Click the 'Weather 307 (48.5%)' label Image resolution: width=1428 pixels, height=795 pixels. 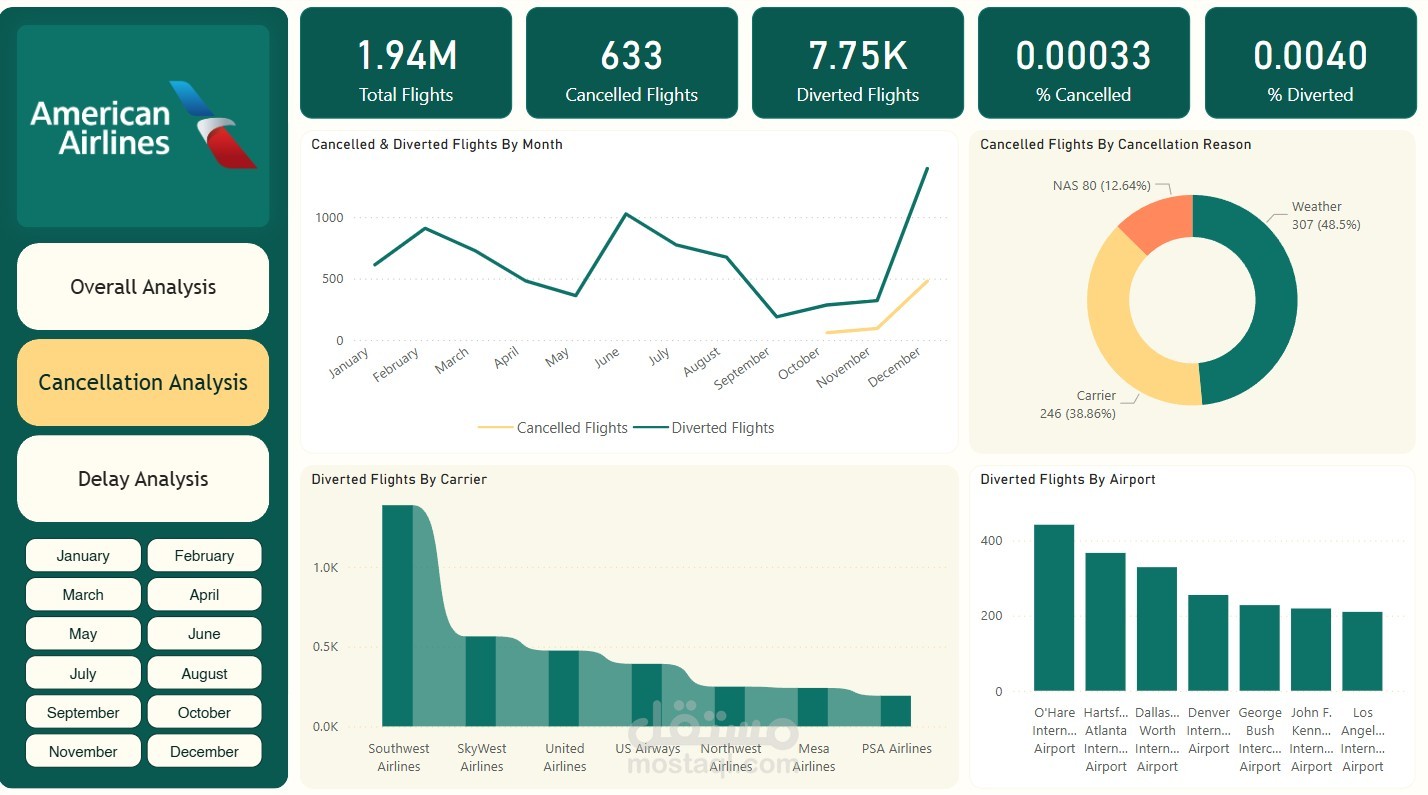point(1325,215)
